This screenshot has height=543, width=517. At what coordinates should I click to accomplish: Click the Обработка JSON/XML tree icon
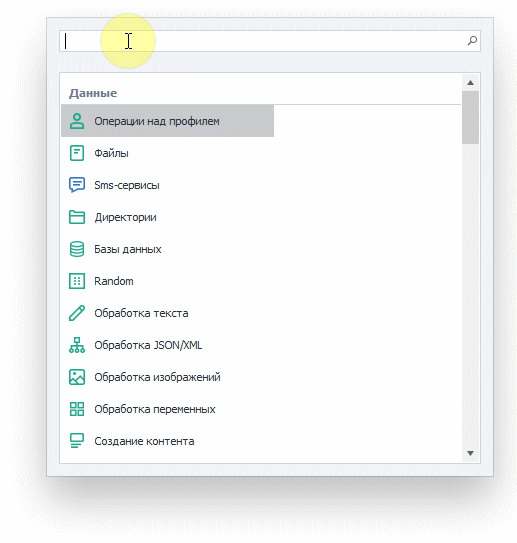[77, 345]
